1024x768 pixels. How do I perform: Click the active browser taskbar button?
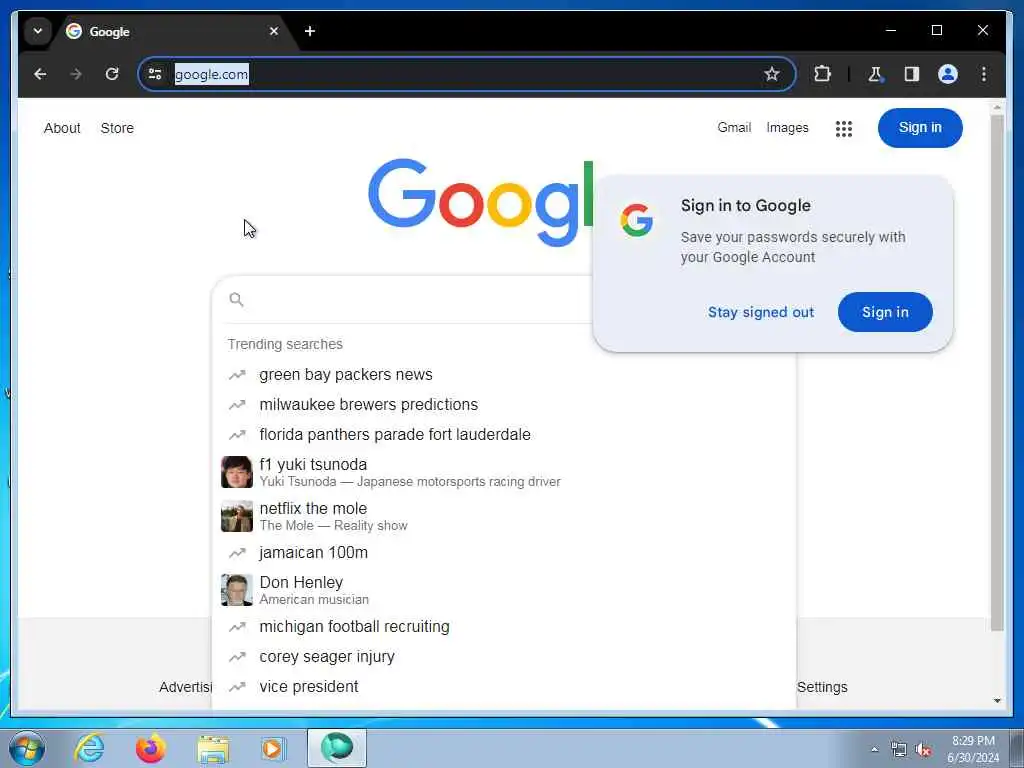(x=337, y=748)
